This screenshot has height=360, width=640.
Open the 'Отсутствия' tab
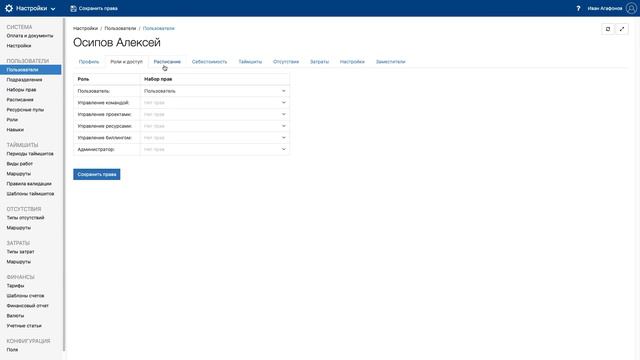tap(286, 62)
